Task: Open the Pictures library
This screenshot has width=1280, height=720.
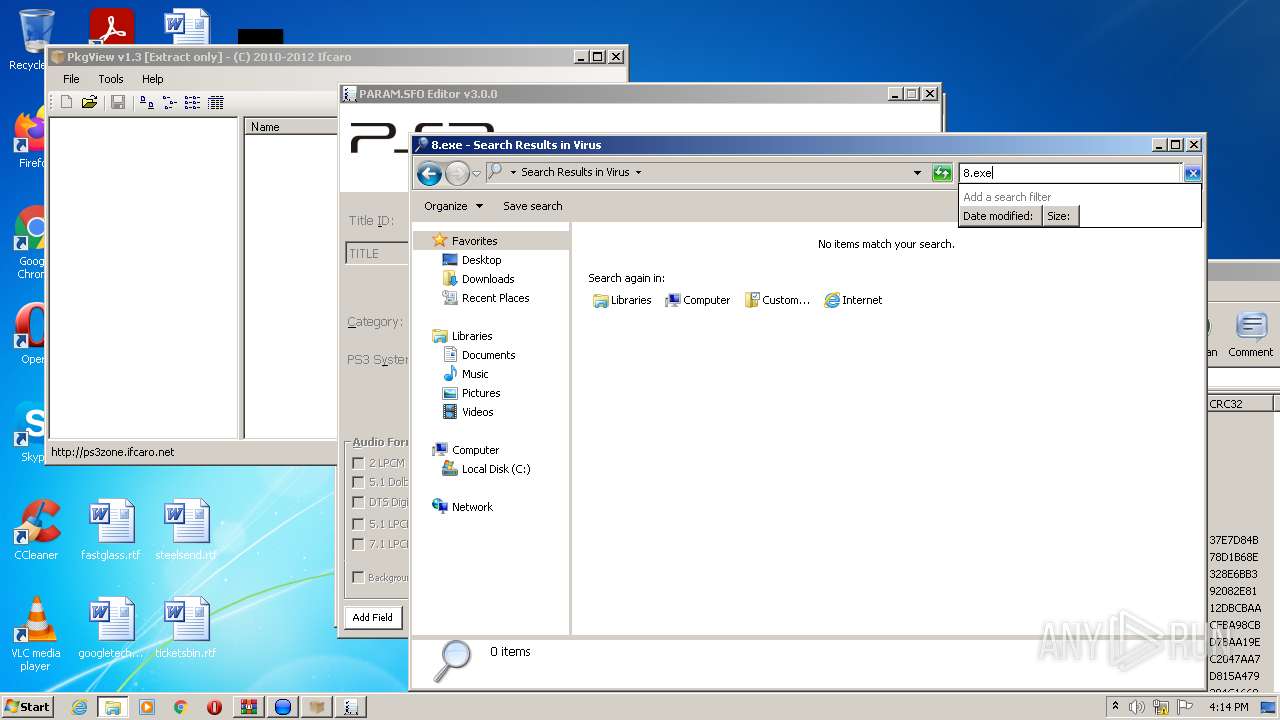Action: point(481,393)
